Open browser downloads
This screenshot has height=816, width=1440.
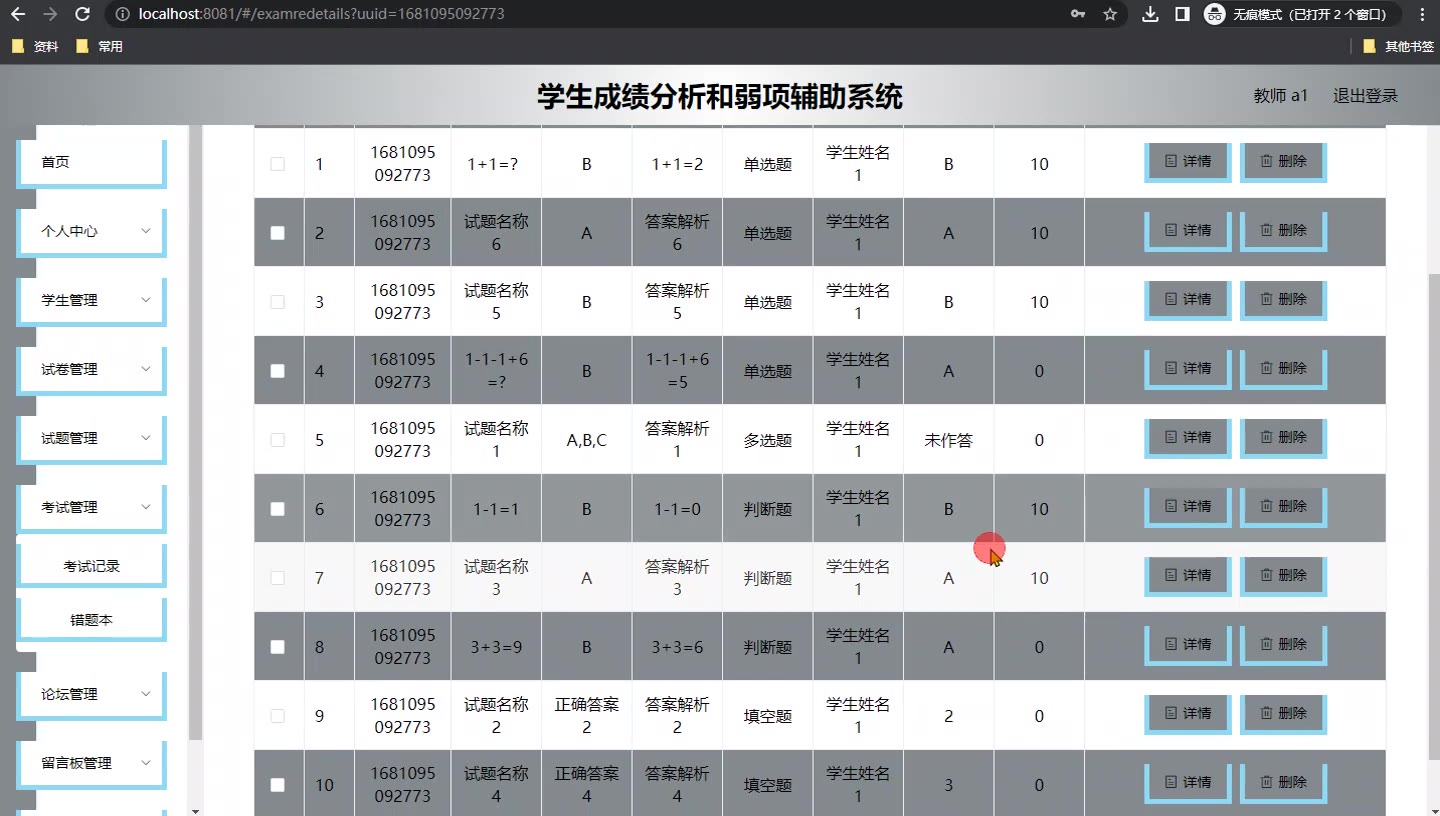click(x=1150, y=14)
